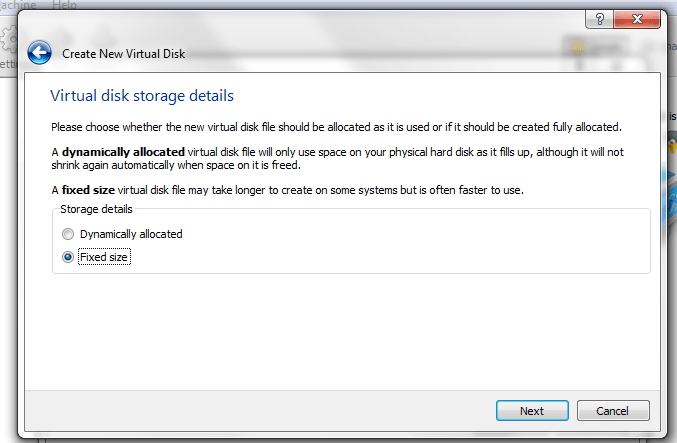Click the Settings gear icon at left edge
Viewport: 677px width, 443px height.
9,40
